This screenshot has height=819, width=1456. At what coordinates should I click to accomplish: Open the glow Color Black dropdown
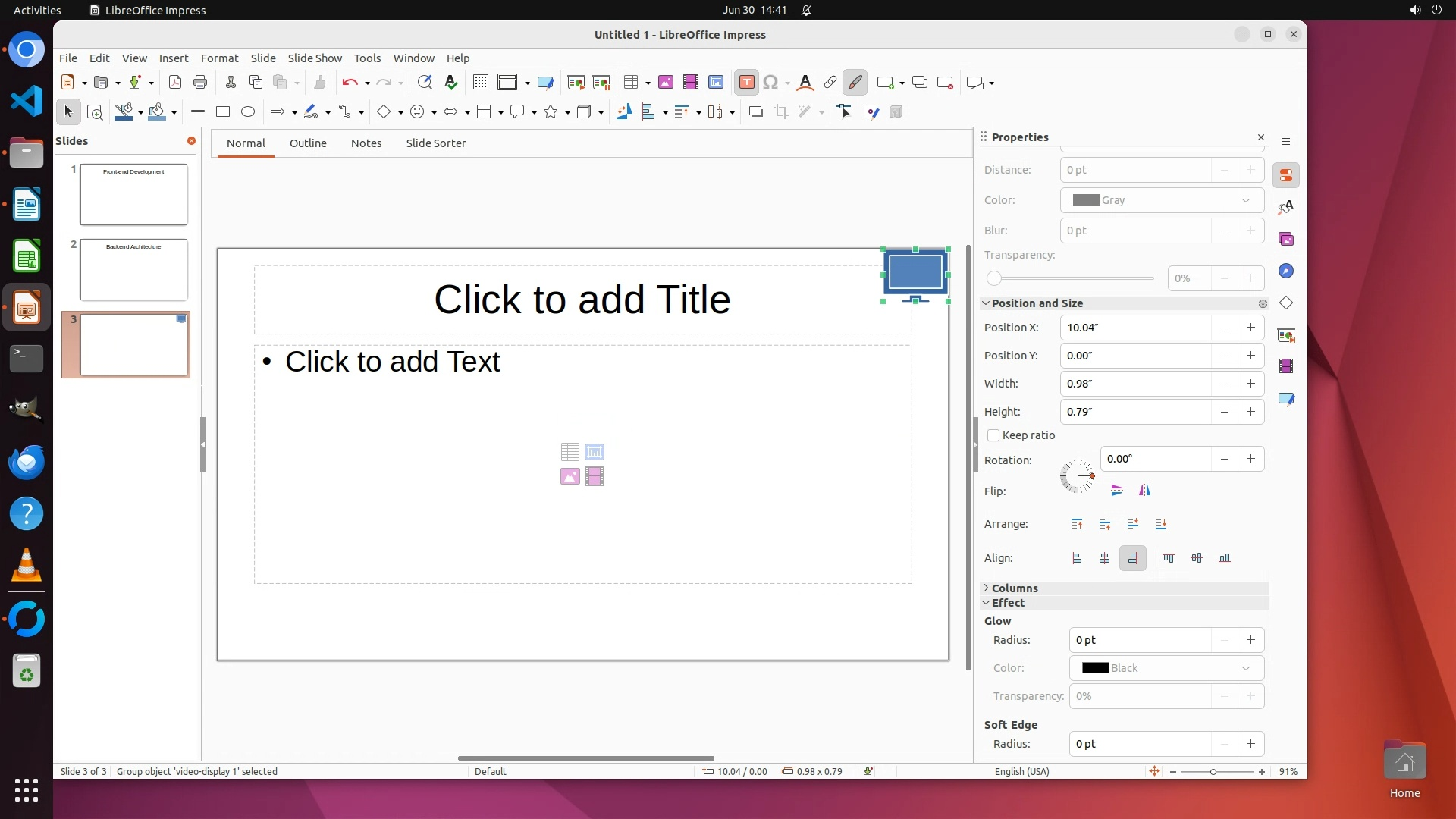coord(1166,668)
